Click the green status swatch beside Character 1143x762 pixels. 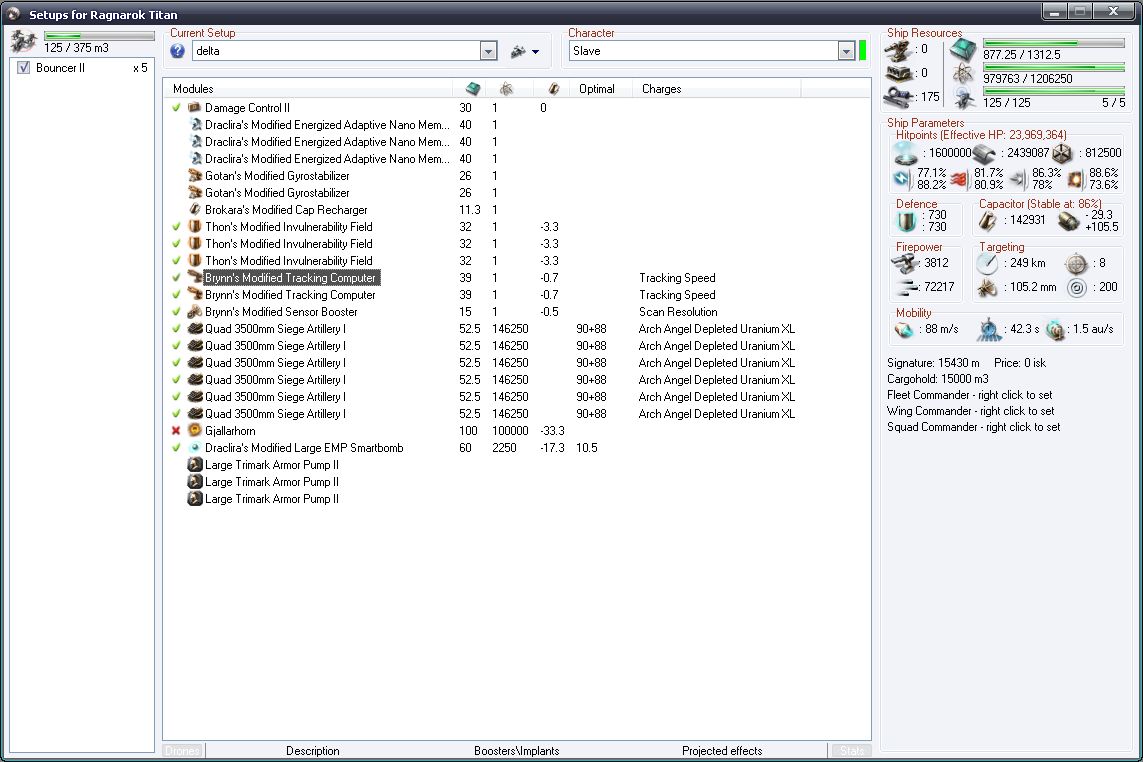(x=862, y=51)
